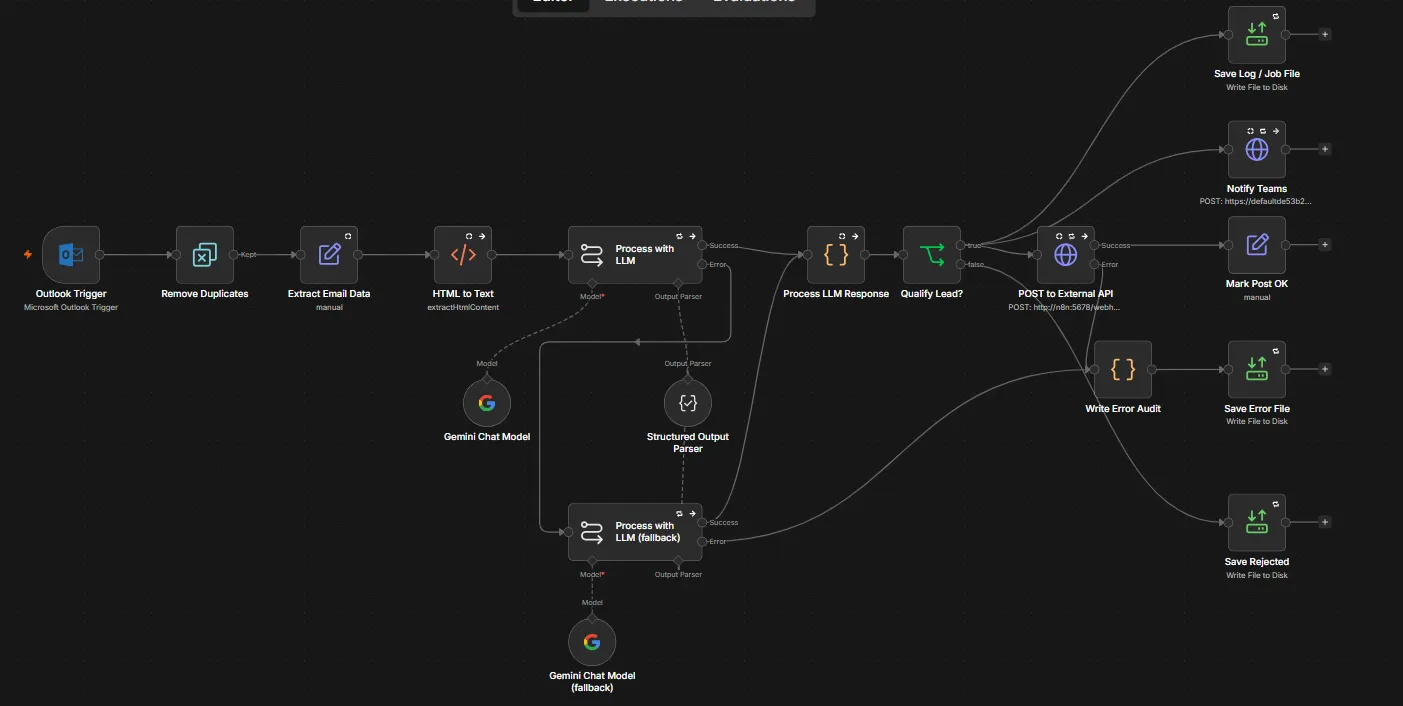Open the Extract Email Data node
Viewport: 1403px width, 706px height.
click(x=329, y=255)
